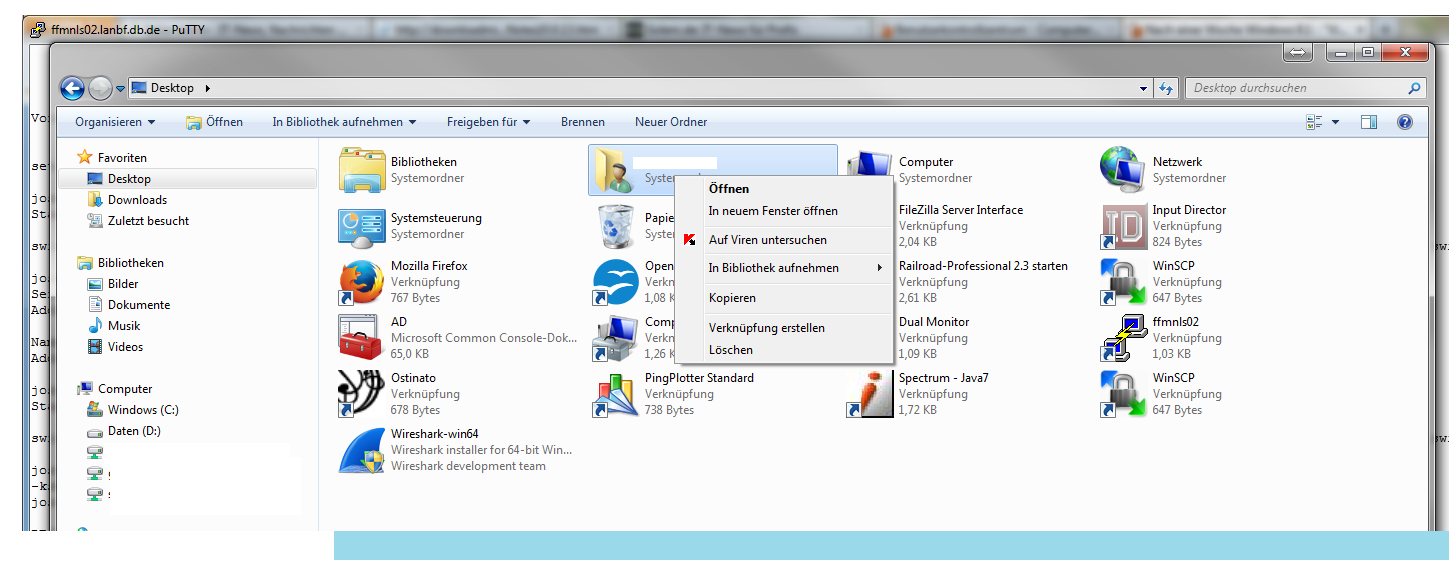Select the Ostinato shortcut icon

362,394
